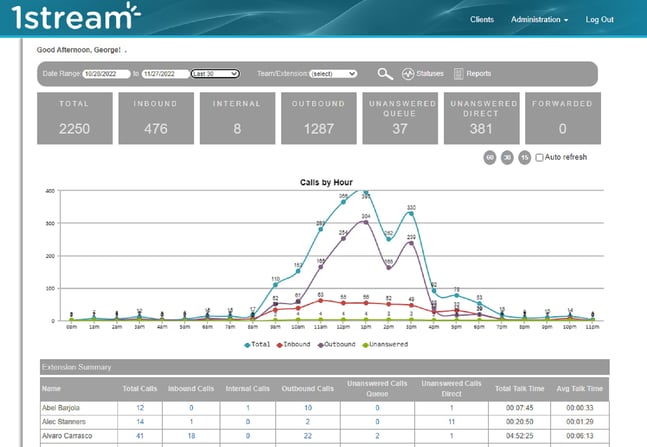Sort by Total Calls column header
The width and height of the screenshot is (647, 447).
(139, 389)
